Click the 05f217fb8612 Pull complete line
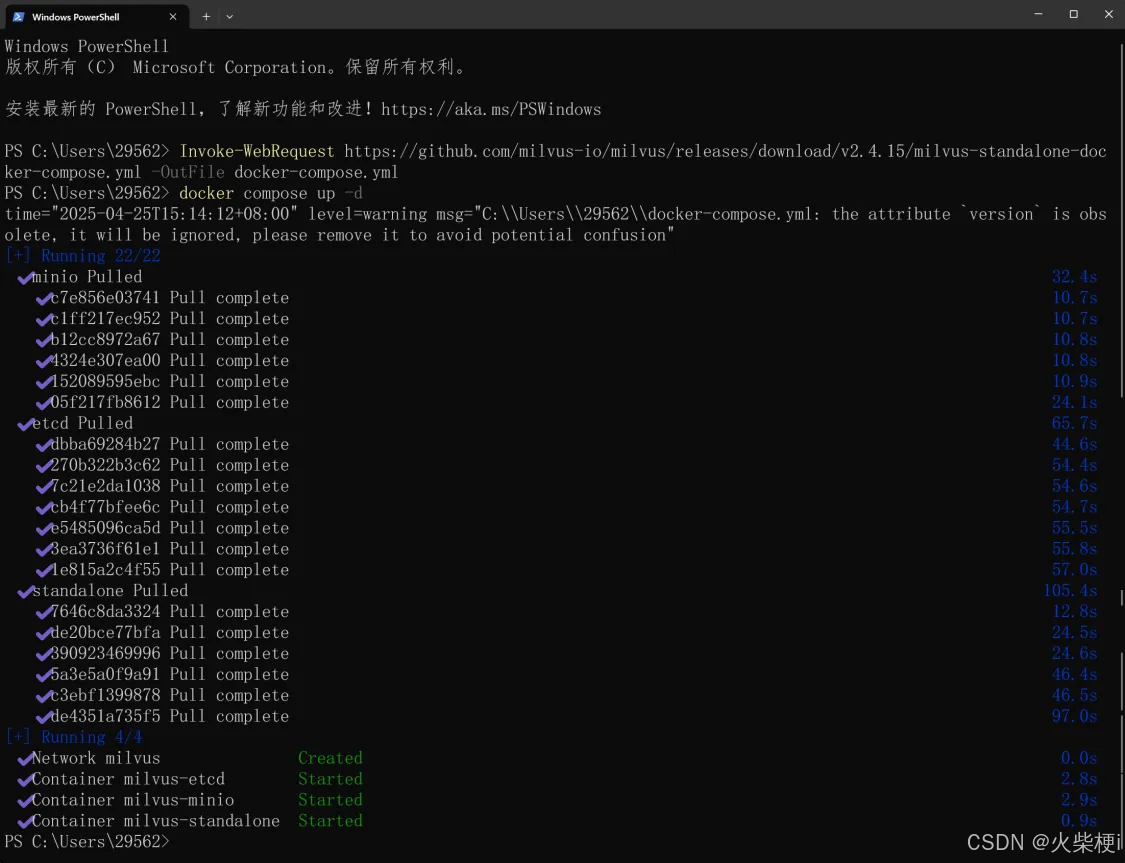The height and width of the screenshot is (863, 1125). pos(162,402)
